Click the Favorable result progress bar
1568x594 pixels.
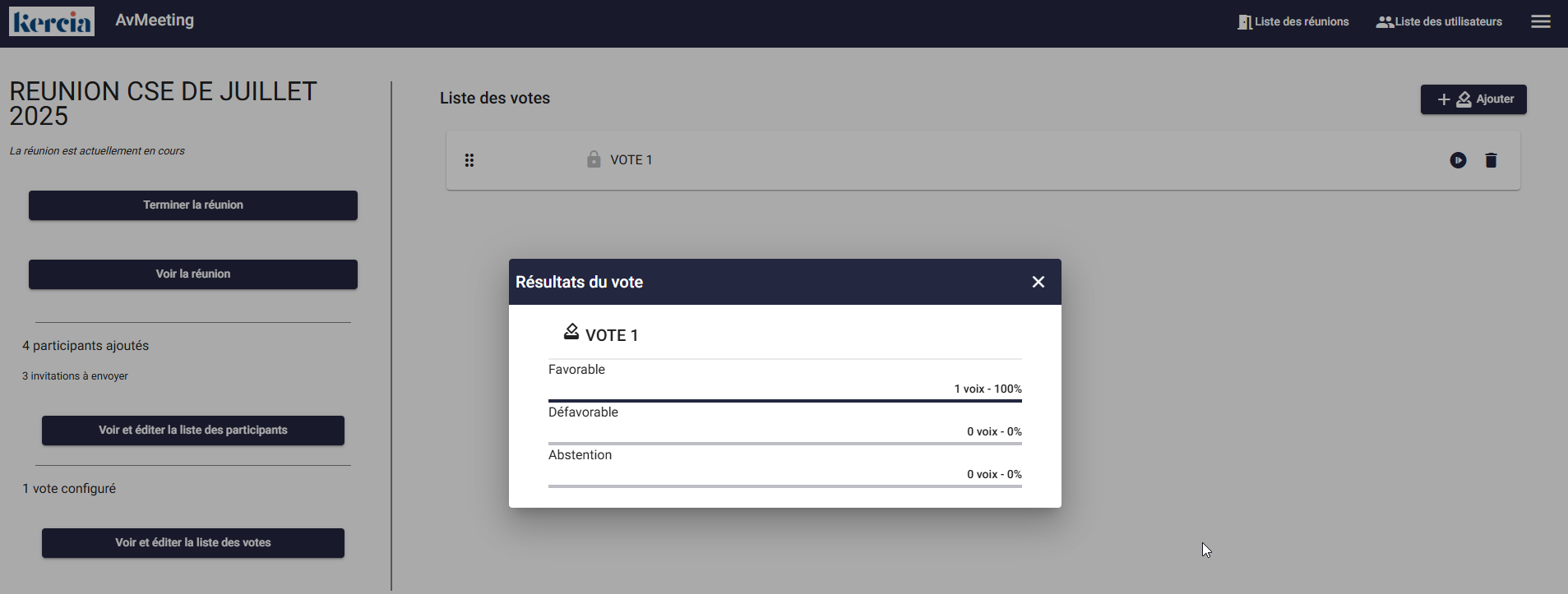(784, 401)
